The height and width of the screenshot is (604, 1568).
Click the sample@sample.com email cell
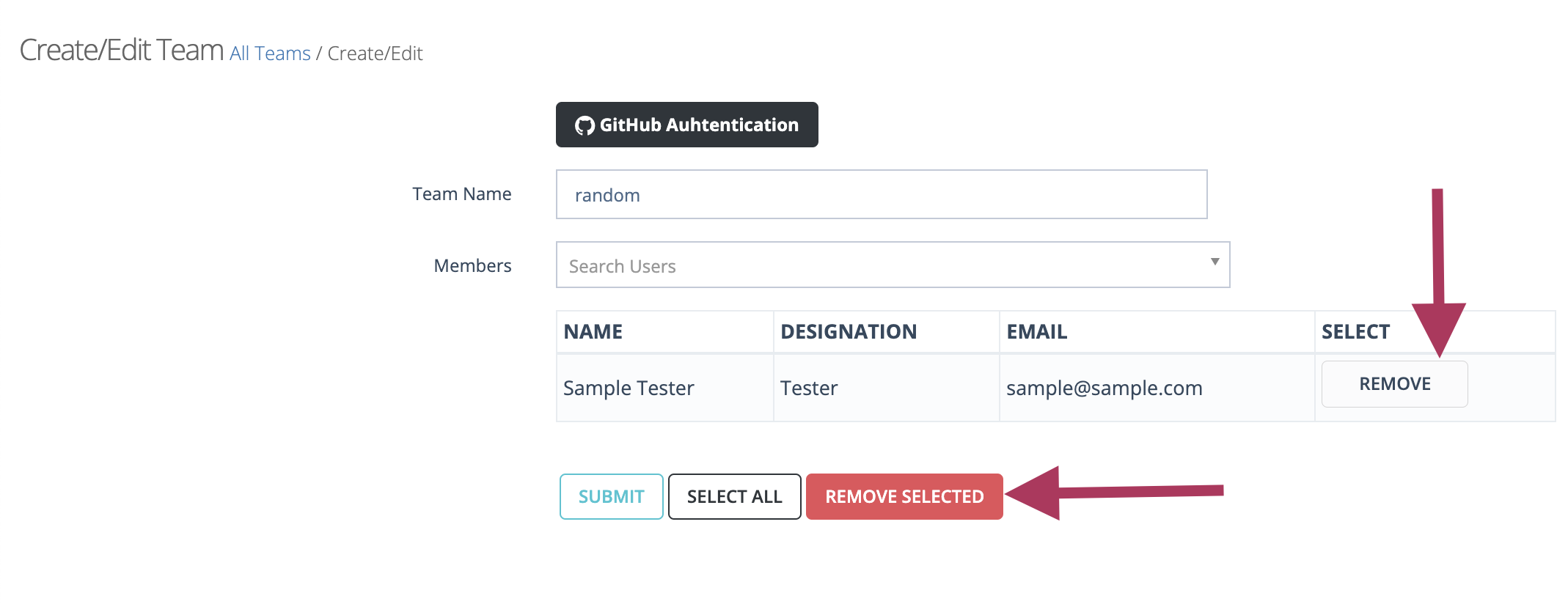click(x=1157, y=388)
